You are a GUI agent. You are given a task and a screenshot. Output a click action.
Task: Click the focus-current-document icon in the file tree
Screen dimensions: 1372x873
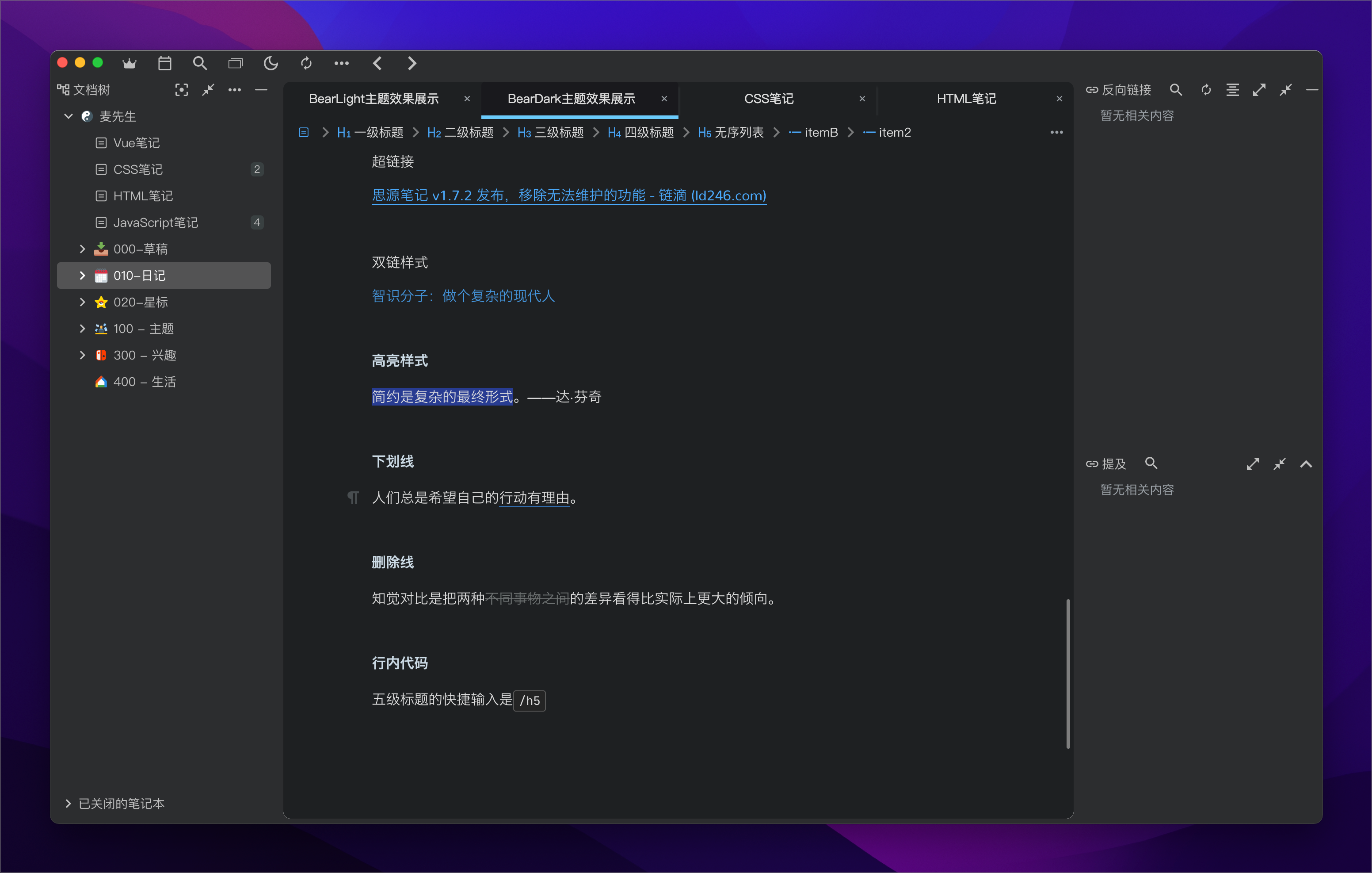point(181,89)
